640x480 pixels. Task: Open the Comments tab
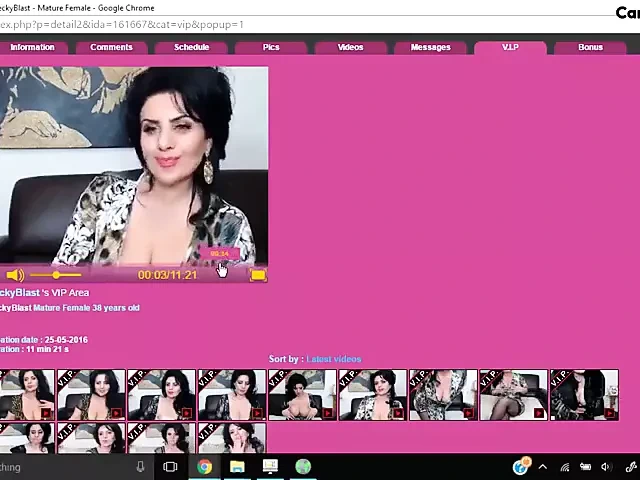(x=111, y=47)
